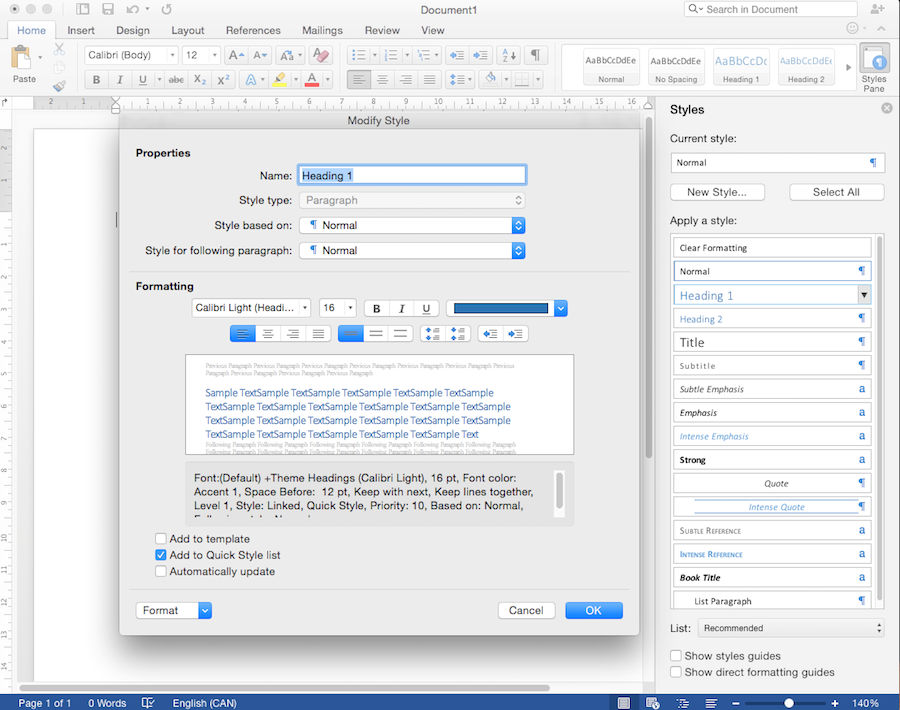
Task: Expand the List Recommended dropdown
Action: 791,628
